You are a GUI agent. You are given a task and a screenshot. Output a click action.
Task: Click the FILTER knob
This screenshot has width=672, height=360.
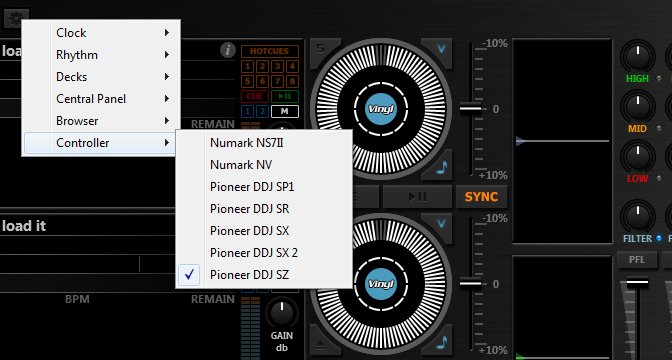click(x=637, y=216)
